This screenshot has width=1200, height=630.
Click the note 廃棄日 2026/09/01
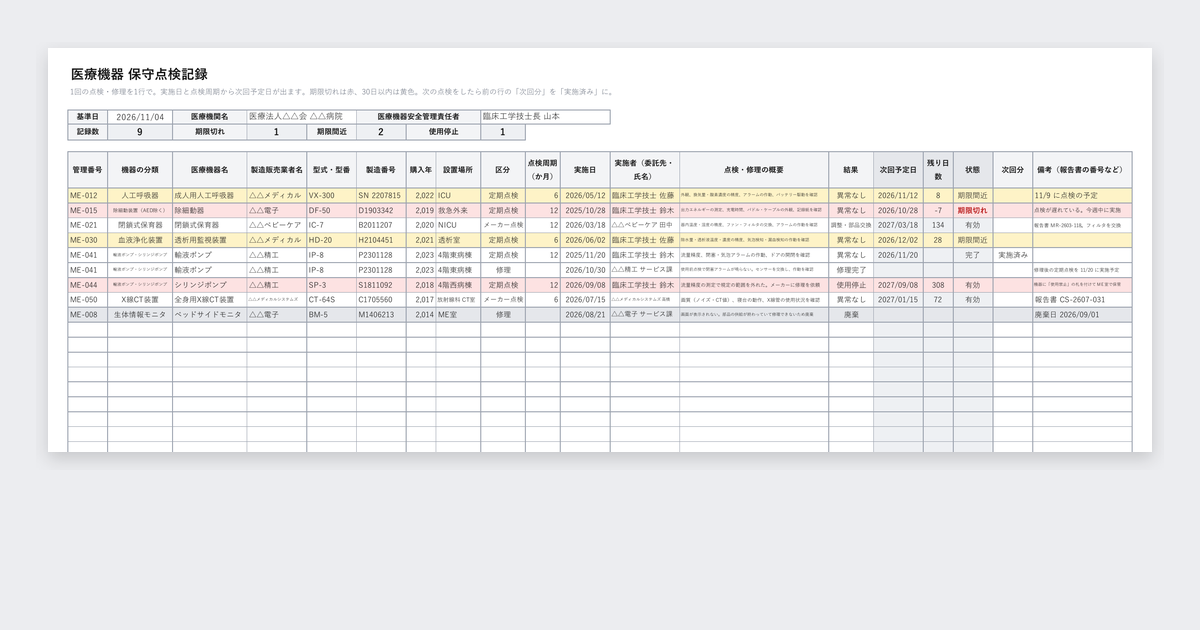(1082, 314)
